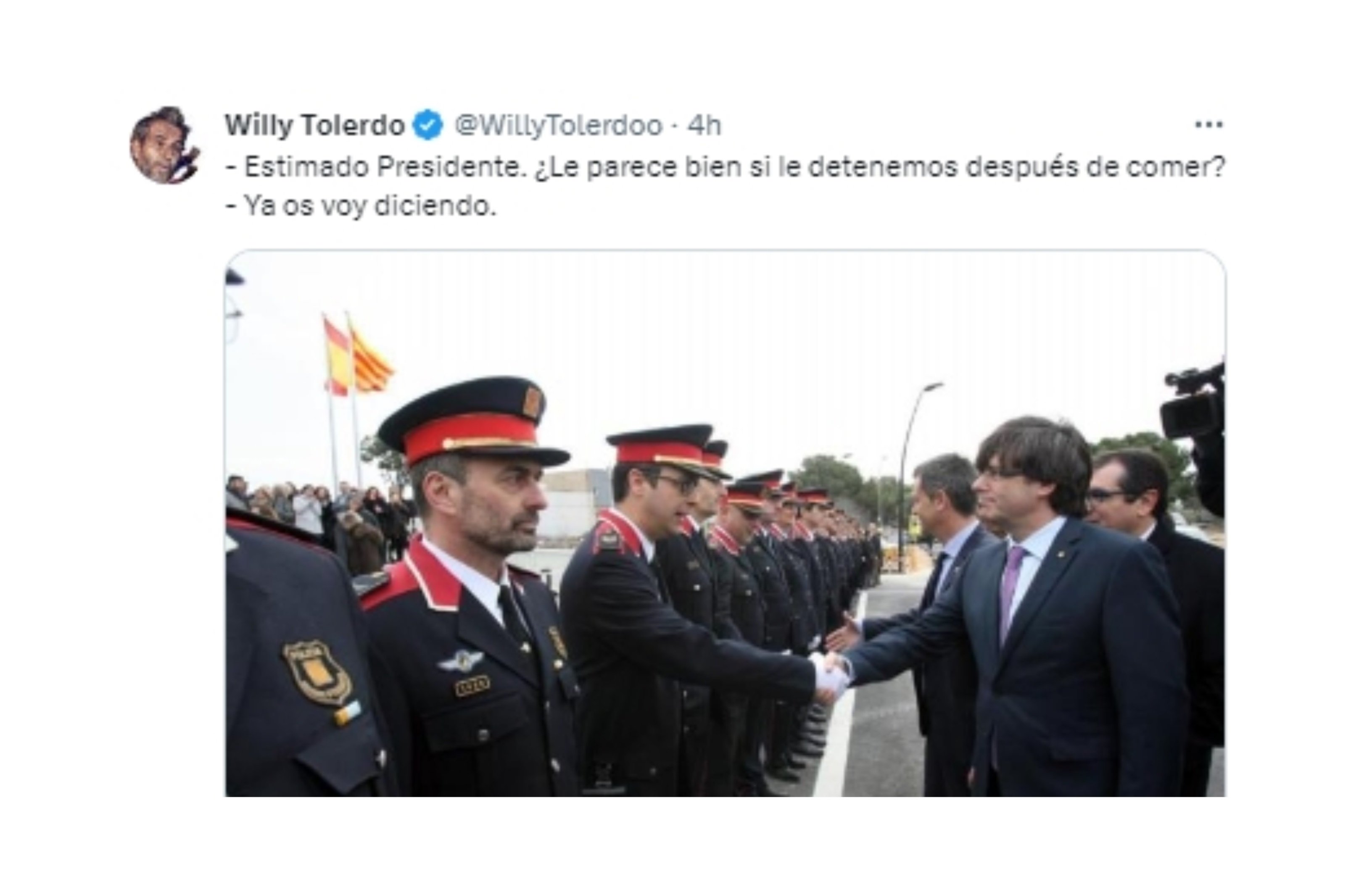1372x871 pixels.
Task: Click the Willy Tolerdo display name
Action: (x=314, y=125)
